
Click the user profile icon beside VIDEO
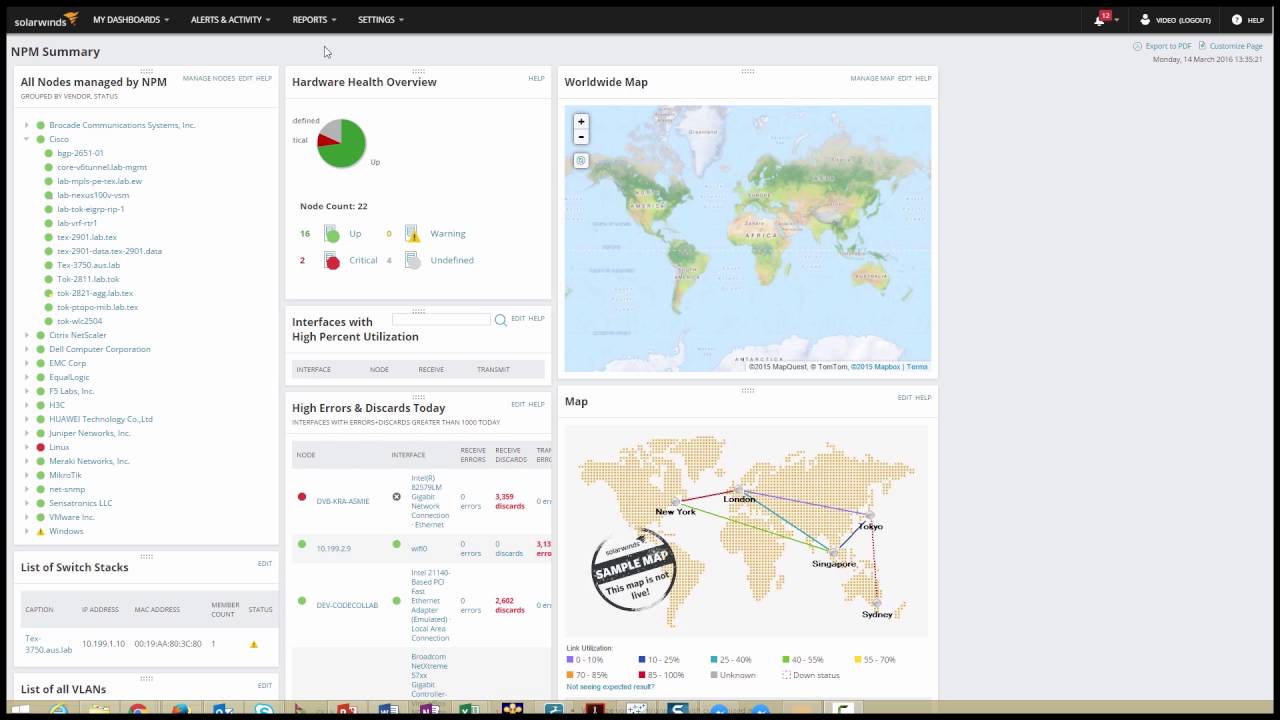[x=1145, y=19]
